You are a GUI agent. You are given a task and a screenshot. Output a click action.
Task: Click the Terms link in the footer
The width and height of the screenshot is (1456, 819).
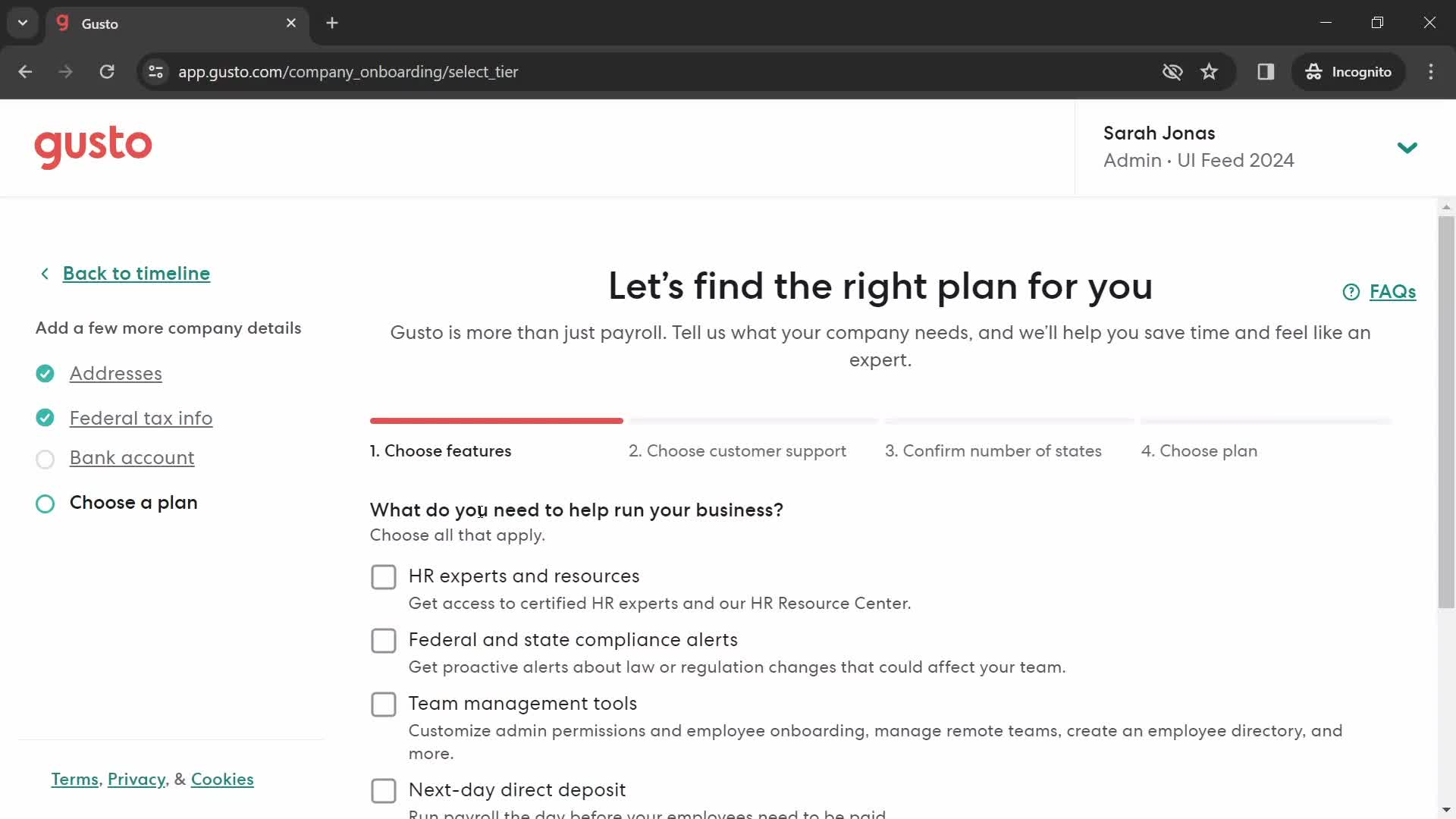[74, 780]
